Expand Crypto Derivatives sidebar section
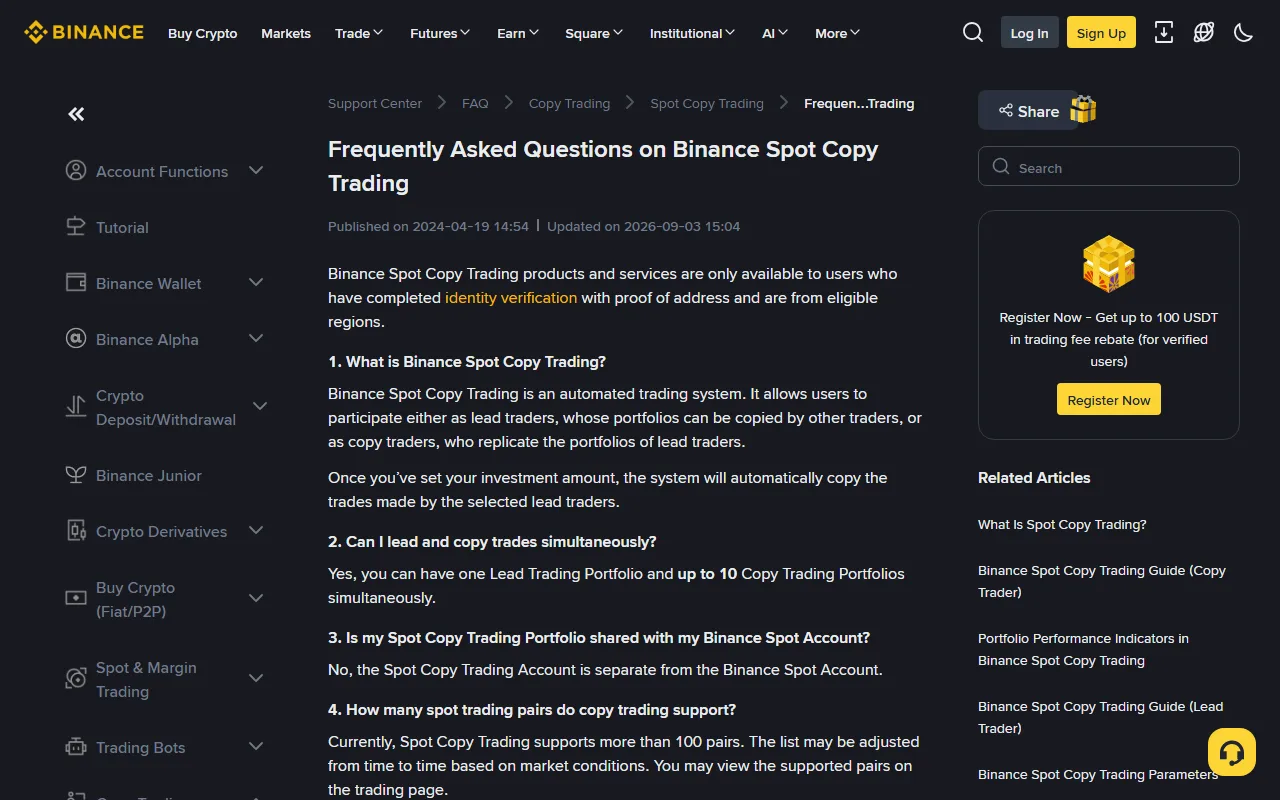1280x800 pixels. click(x=256, y=530)
